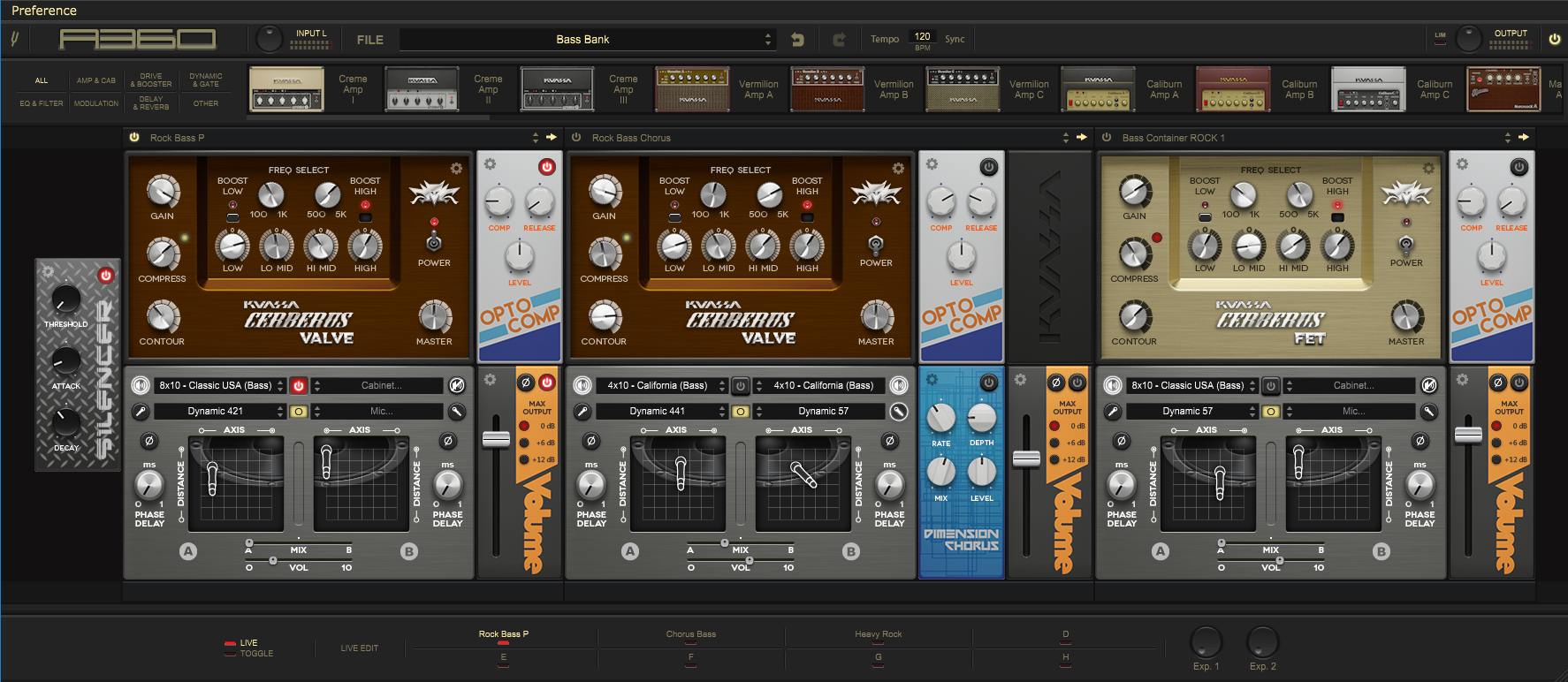The width and height of the screenshot is (1568, 682).
Task: Open the Silencer pedal gear settings
Action: pyautogui.click(x=48, y=272)
